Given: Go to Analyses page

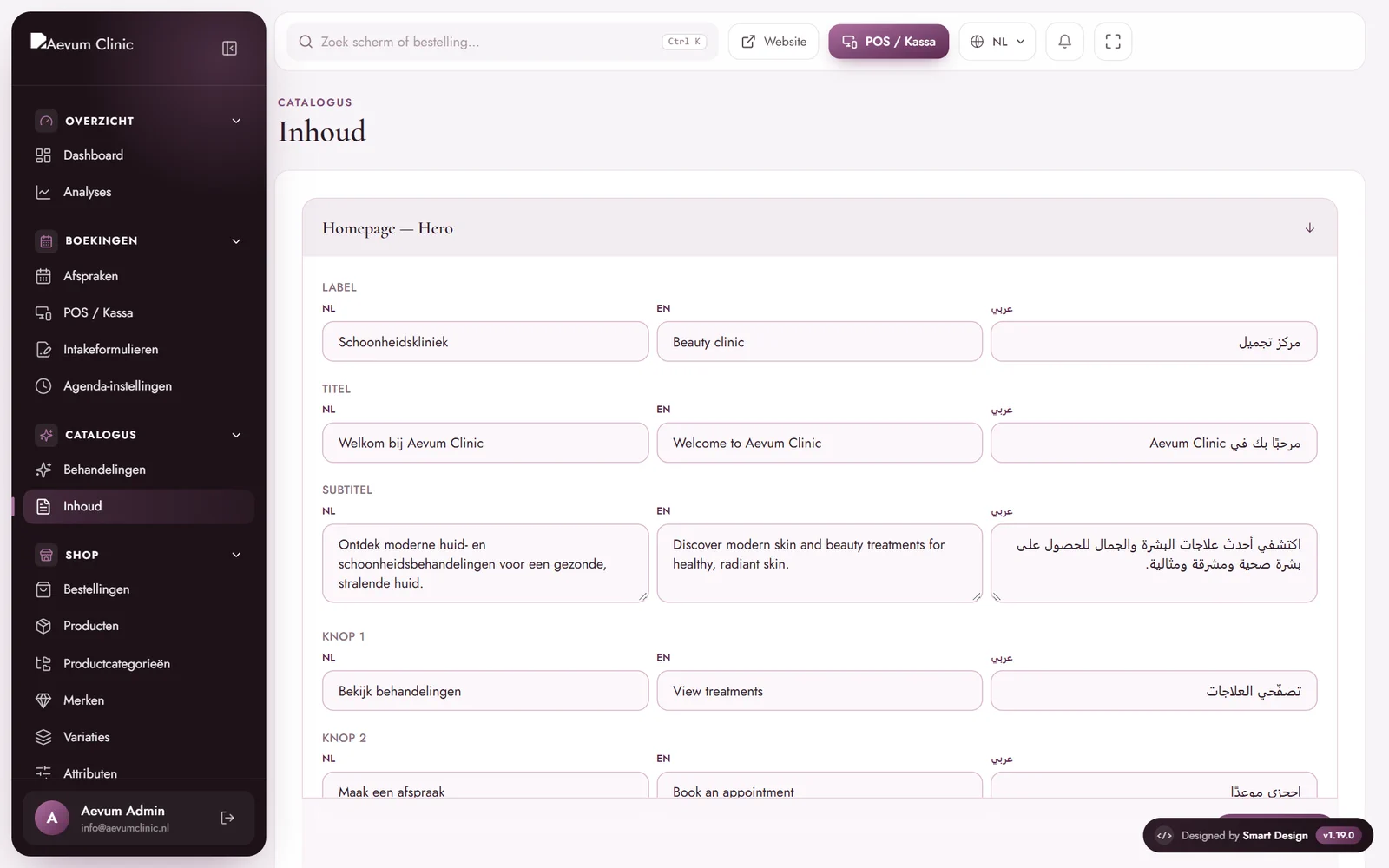Looking at the screenshot, I should click(139, 192).
